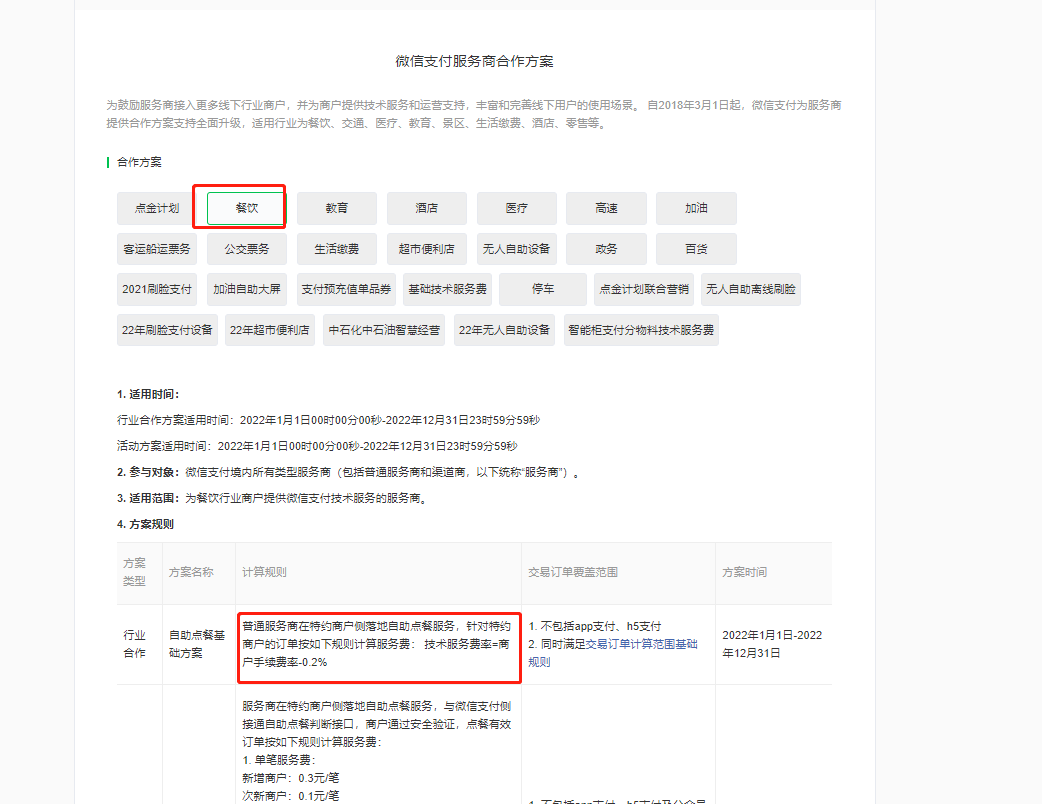
Task: Click the 4. 方案规则 heading
Action: coord(146,524)
